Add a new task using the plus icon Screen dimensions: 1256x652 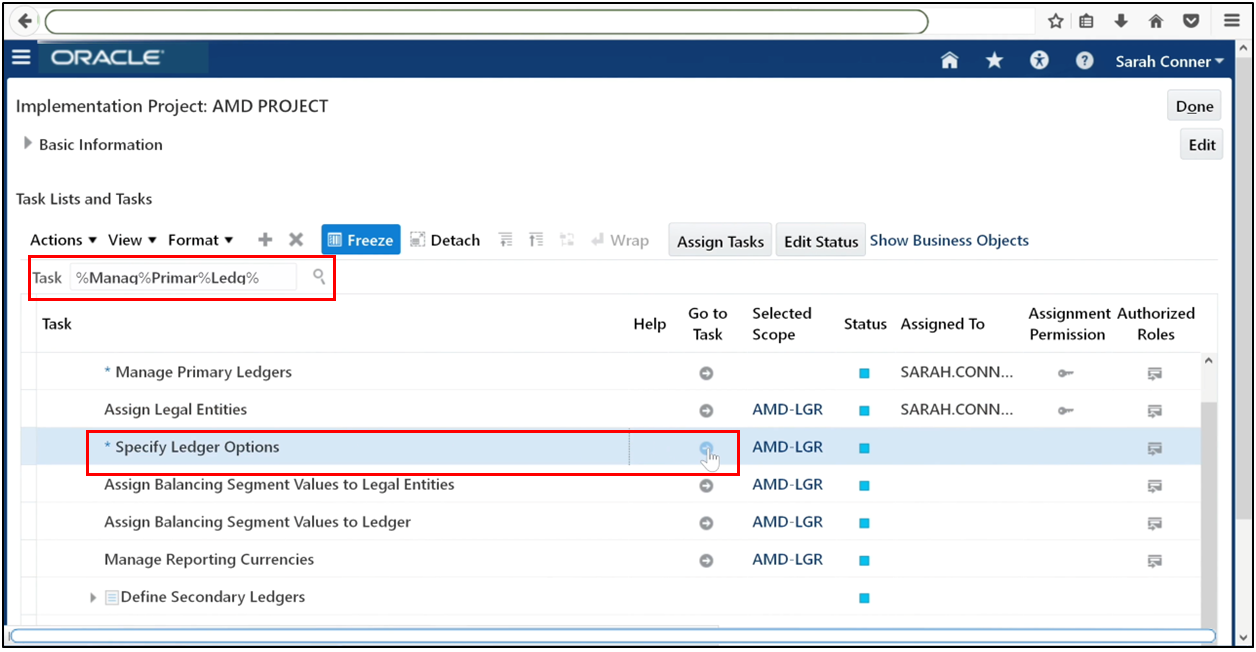coord(264,239)
